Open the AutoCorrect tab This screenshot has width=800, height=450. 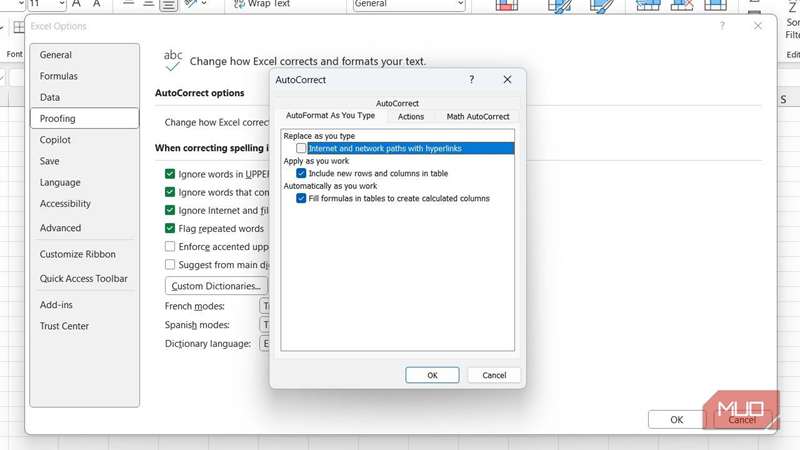tap(397, 103)
